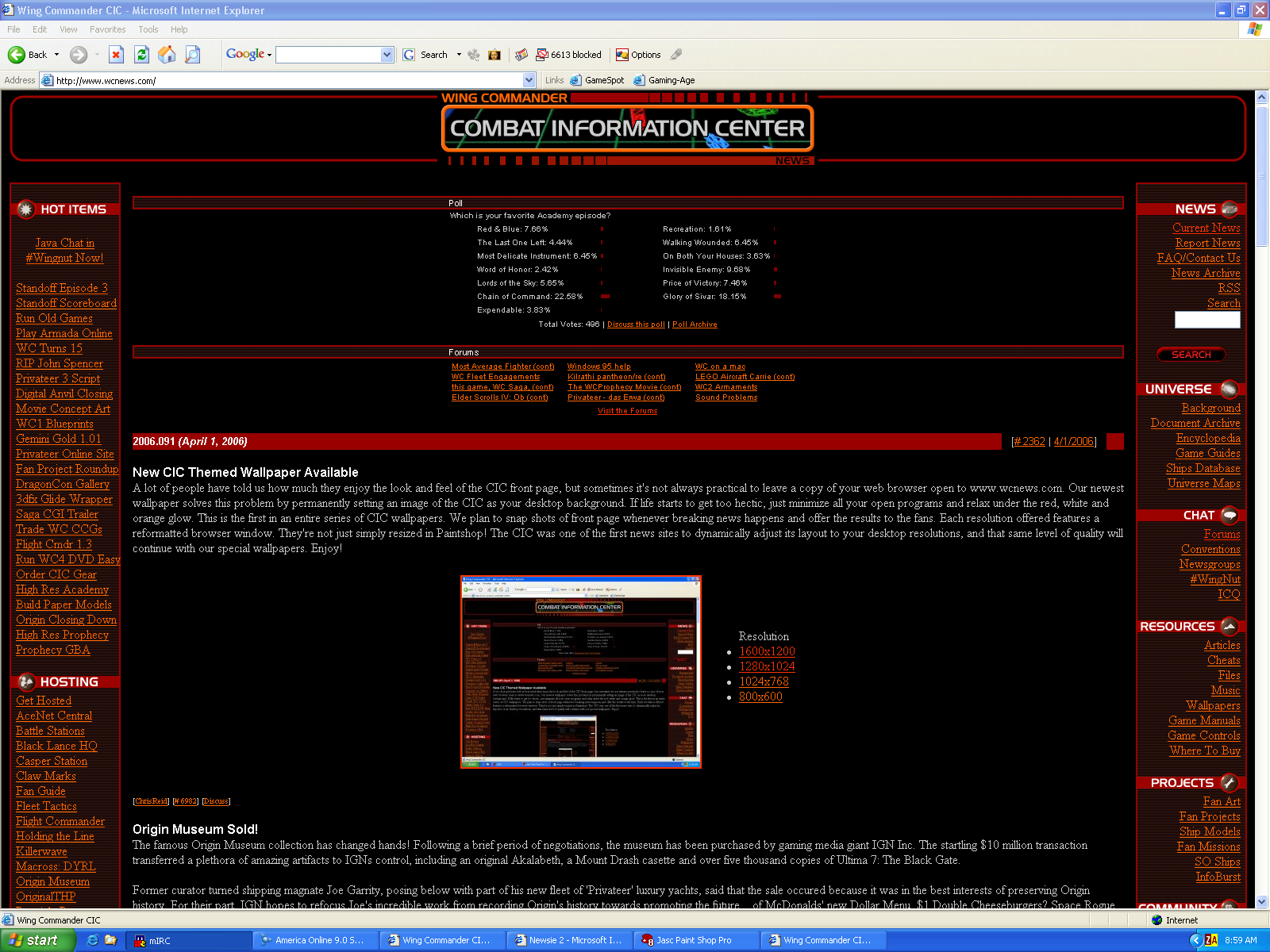Open the Back button history dropdown
This screenshot has height=952, width=1270.
56,55
